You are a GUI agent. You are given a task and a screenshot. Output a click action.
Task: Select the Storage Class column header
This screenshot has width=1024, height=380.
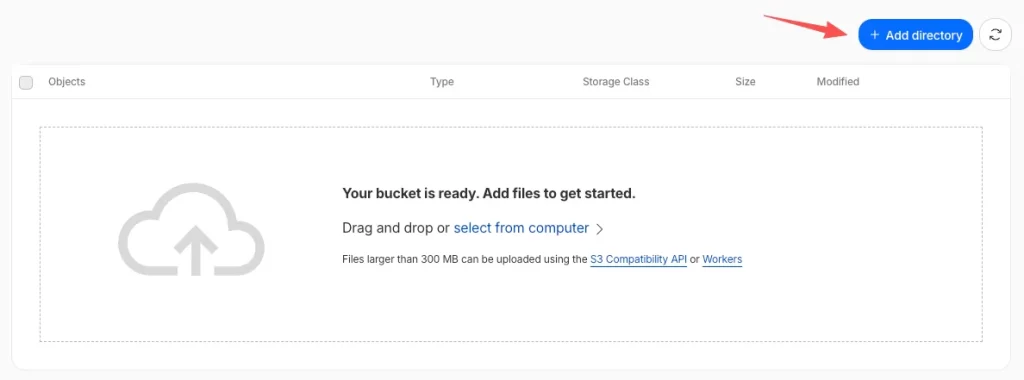(616, 82)
